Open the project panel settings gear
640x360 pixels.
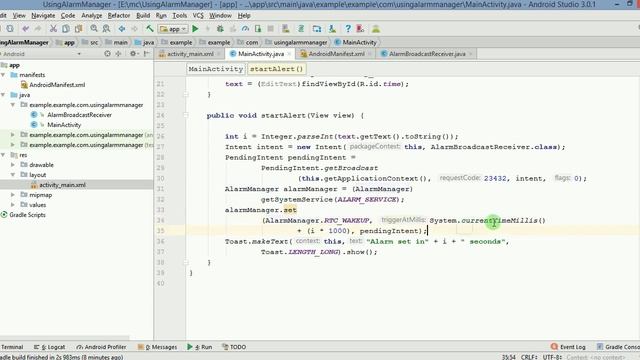(x=133, y=54)
